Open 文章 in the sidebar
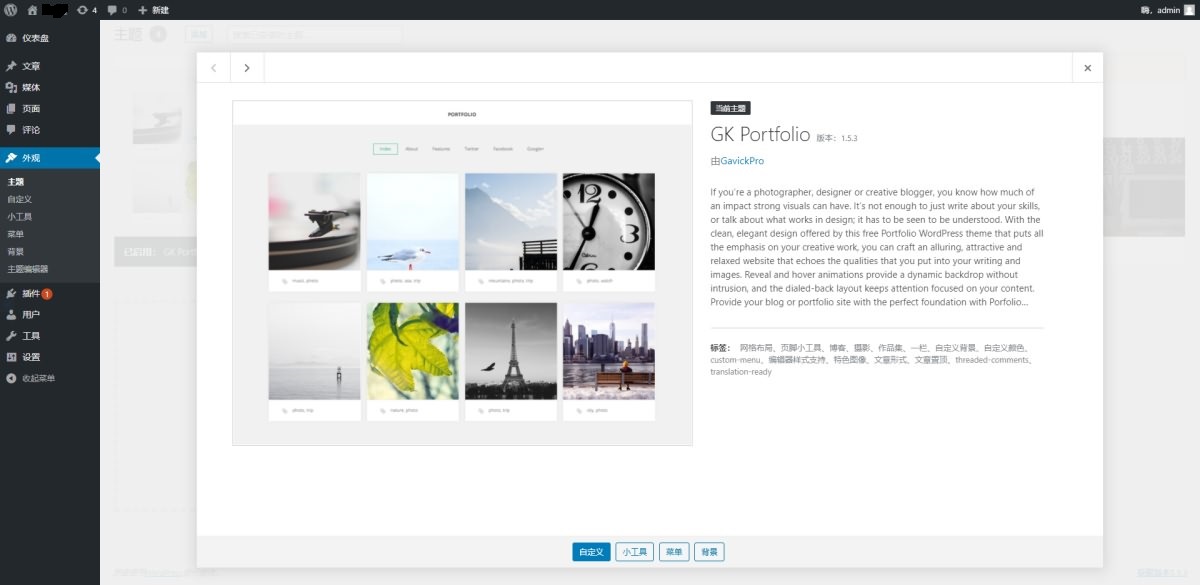 tap(50, 66)
